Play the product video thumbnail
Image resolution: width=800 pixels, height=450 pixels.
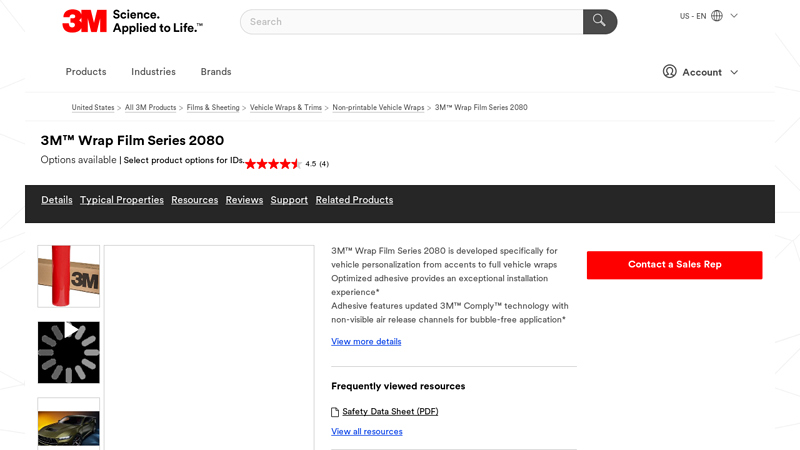(68, 352)
